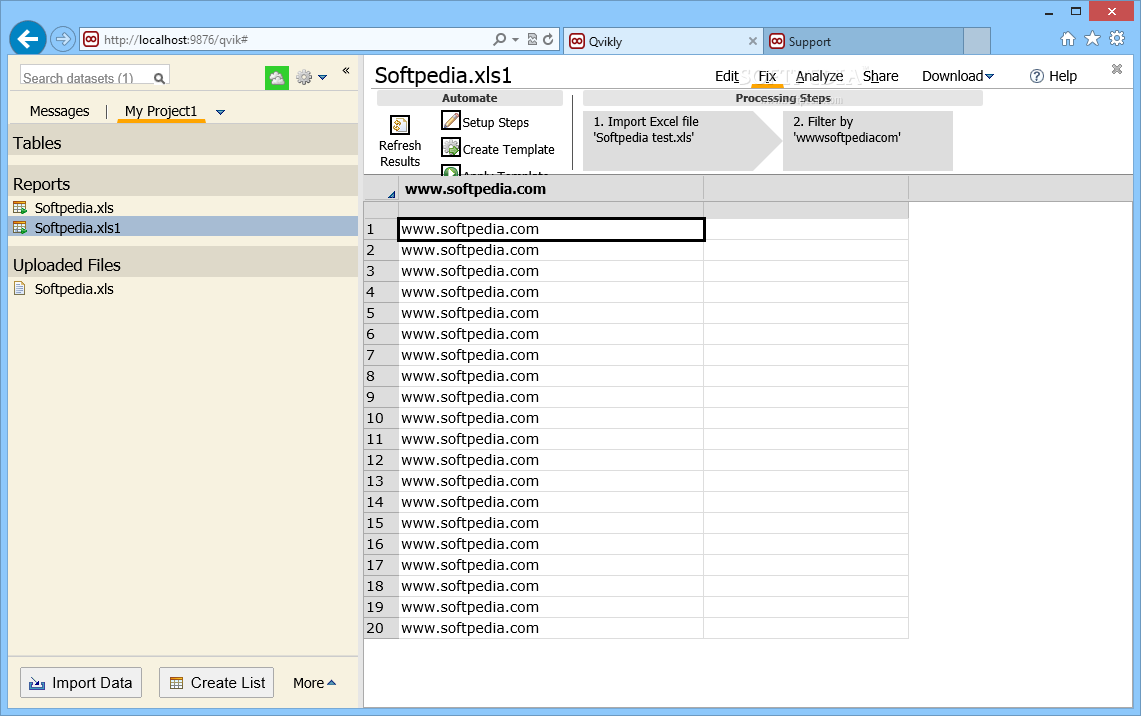Open the dropdown arrow beside sidebar gear
This screenshot has height=716, width=1141.
click(322, 77)
